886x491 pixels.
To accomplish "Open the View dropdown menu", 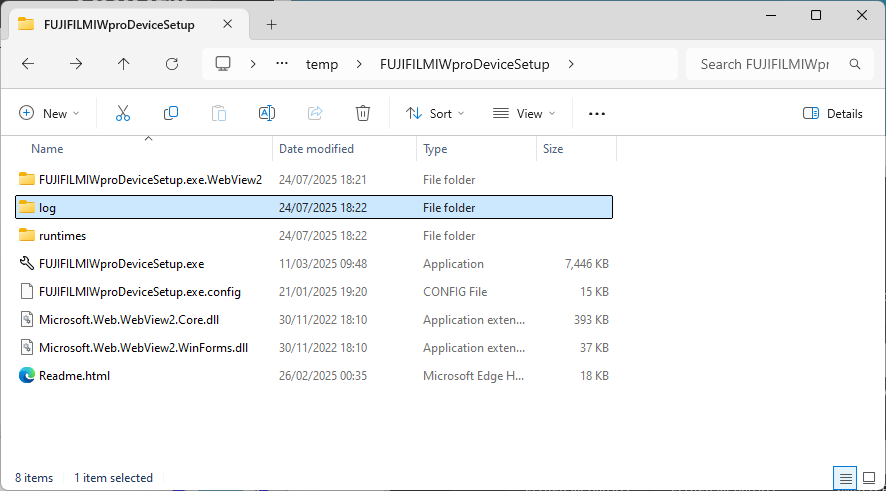I will [x=524, y=114].
